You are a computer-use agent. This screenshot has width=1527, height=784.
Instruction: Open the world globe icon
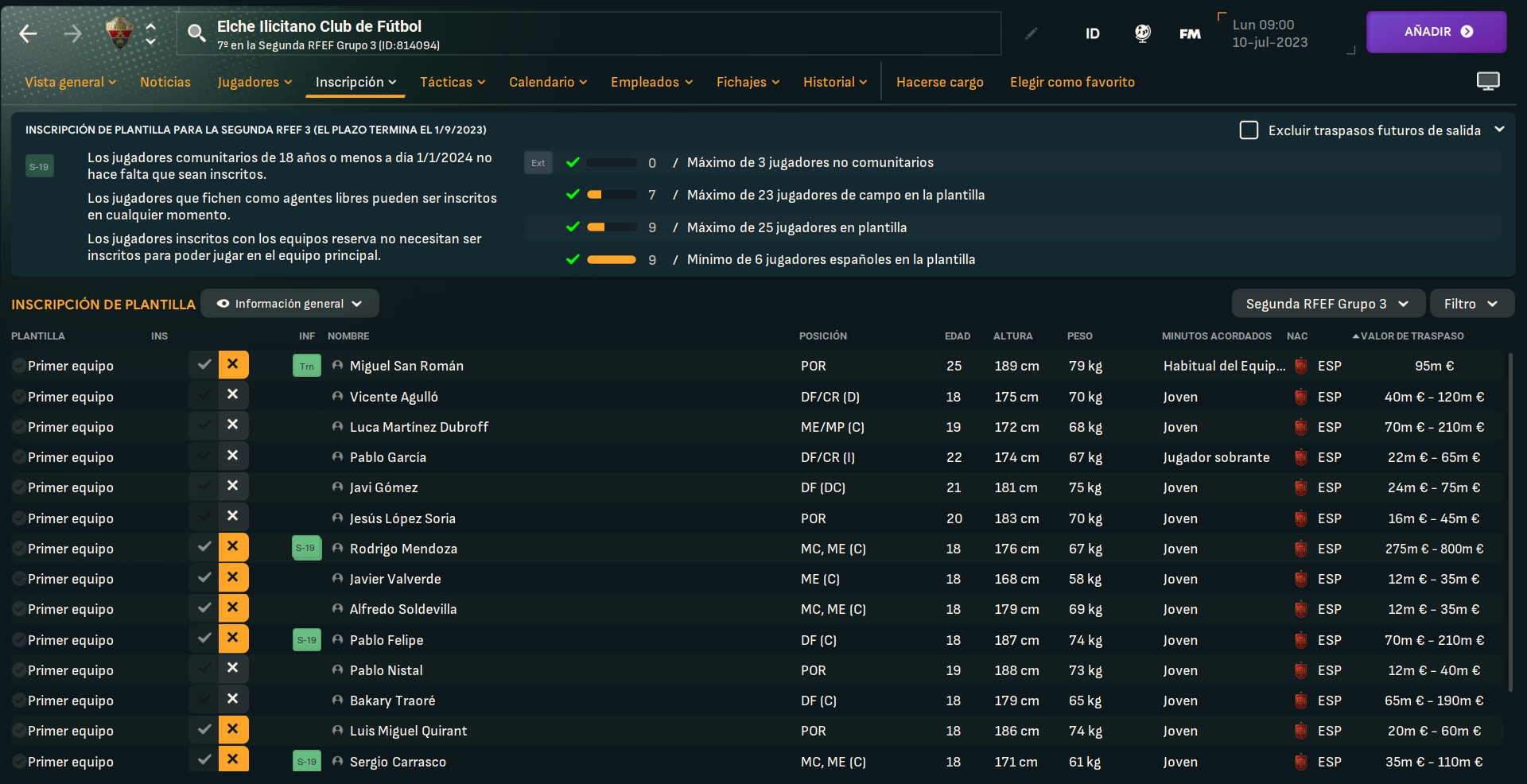tap(1142, 33)
